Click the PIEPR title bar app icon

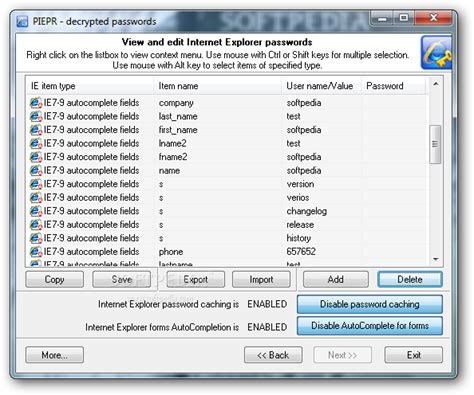(23, 22)
